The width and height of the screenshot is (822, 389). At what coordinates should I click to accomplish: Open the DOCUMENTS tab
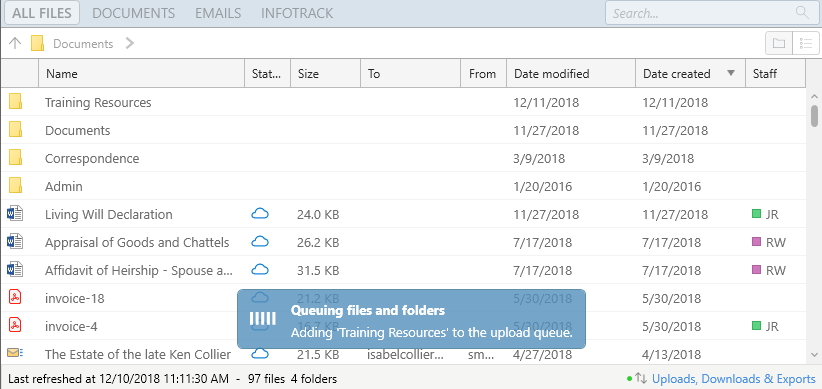pyautogui.click(x=134, y=13)
